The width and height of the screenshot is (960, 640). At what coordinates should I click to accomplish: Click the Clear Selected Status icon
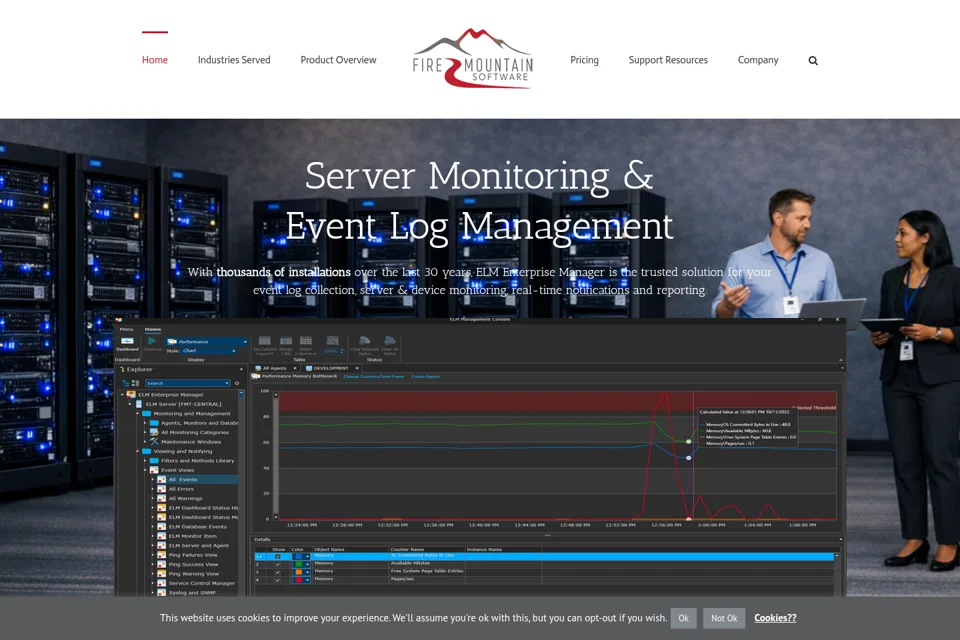[x=364, y=341]
